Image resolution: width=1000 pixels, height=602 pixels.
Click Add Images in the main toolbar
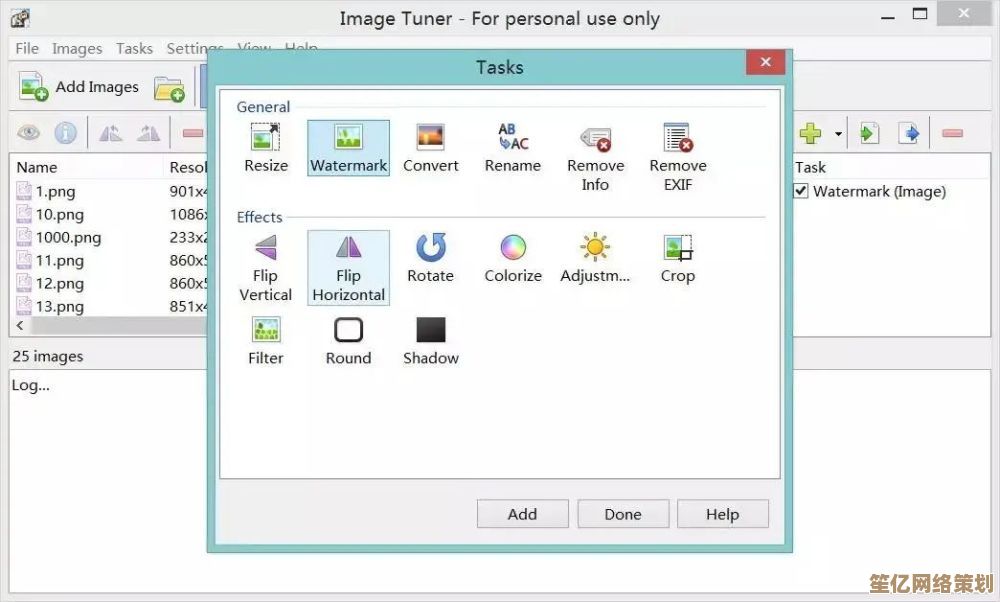[x=79, y=87]
